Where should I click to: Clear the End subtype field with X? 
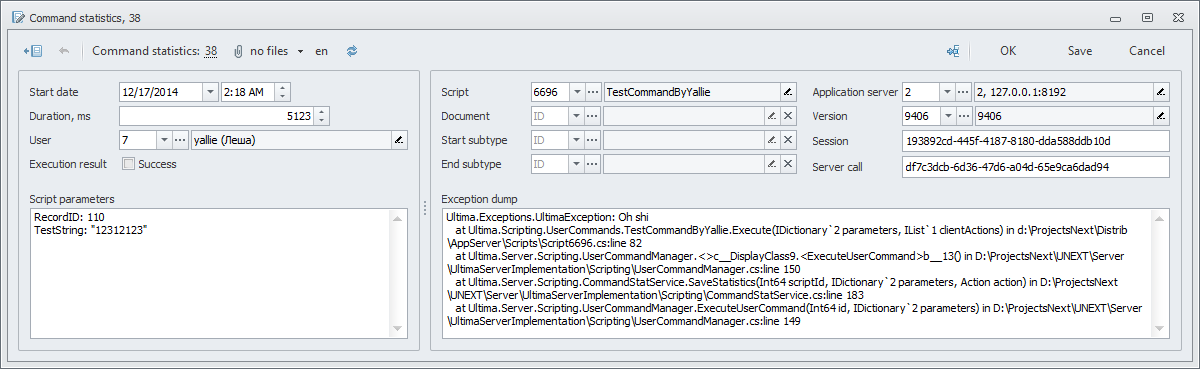click(x=787, y=164)
